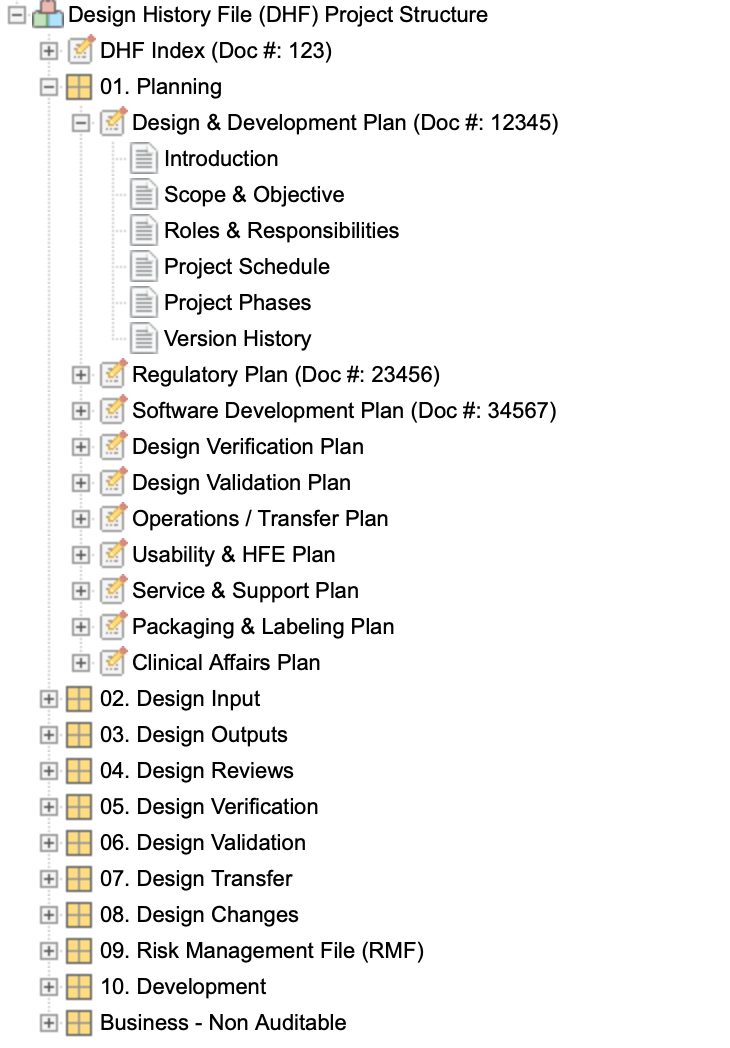
Task: Select the Usability & HFE Plan item
Action: click(233, 555)
